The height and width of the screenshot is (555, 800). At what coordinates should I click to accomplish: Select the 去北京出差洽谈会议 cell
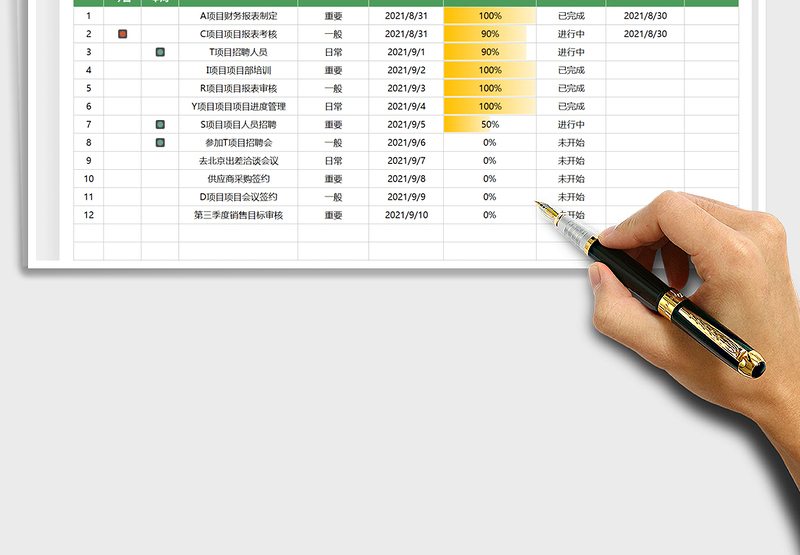[x=238, y=161]
